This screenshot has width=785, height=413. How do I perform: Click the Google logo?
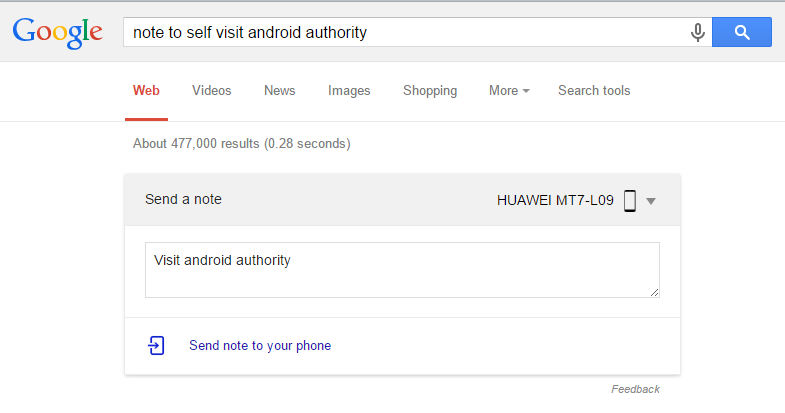tap(58, 32)
